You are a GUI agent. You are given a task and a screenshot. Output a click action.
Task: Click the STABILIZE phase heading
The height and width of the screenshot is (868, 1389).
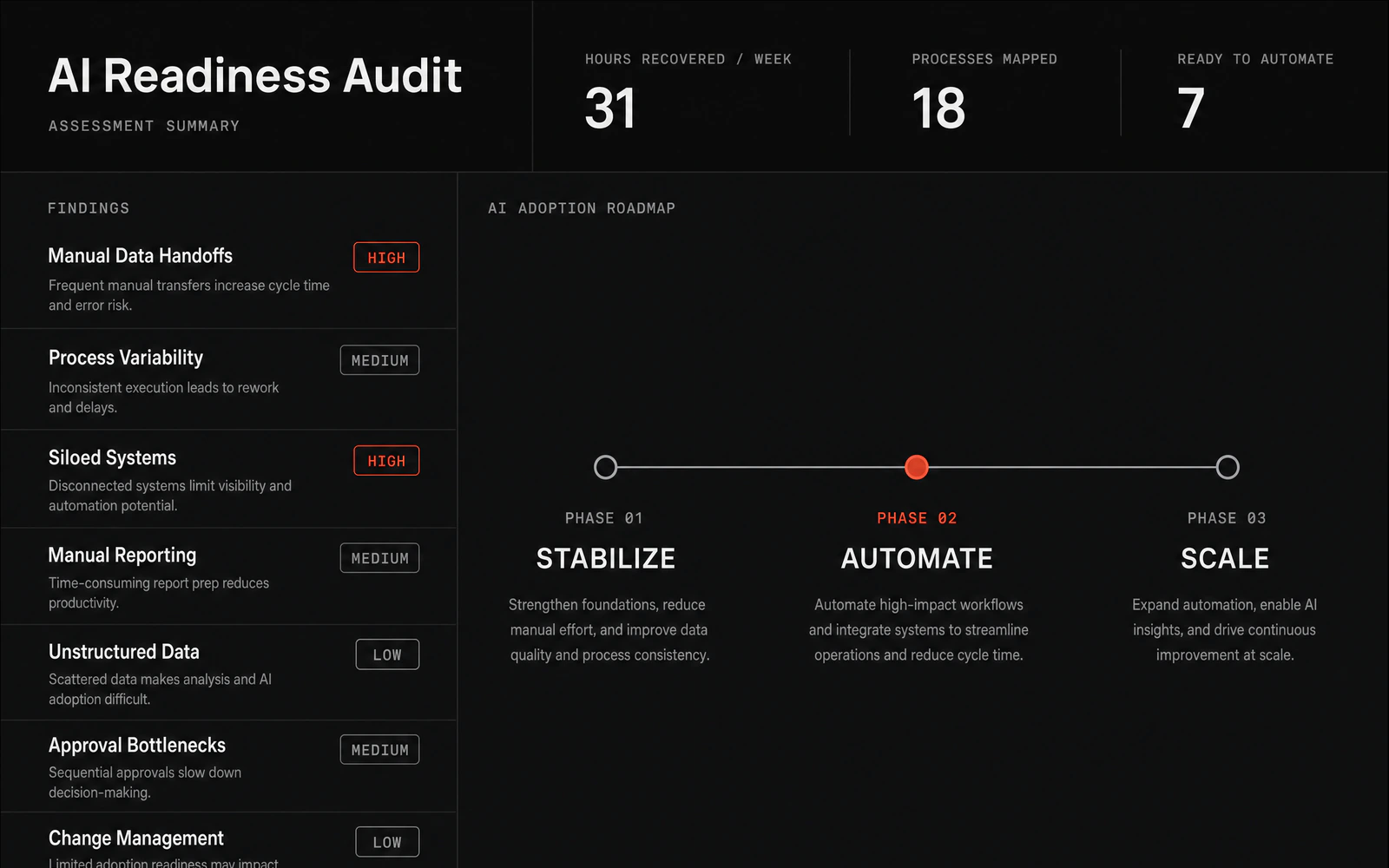tap(606, 558)
